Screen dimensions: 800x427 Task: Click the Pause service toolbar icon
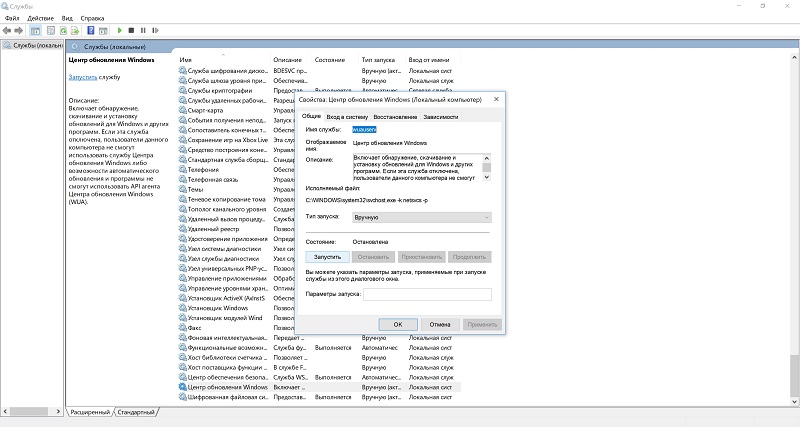(143, 31)
